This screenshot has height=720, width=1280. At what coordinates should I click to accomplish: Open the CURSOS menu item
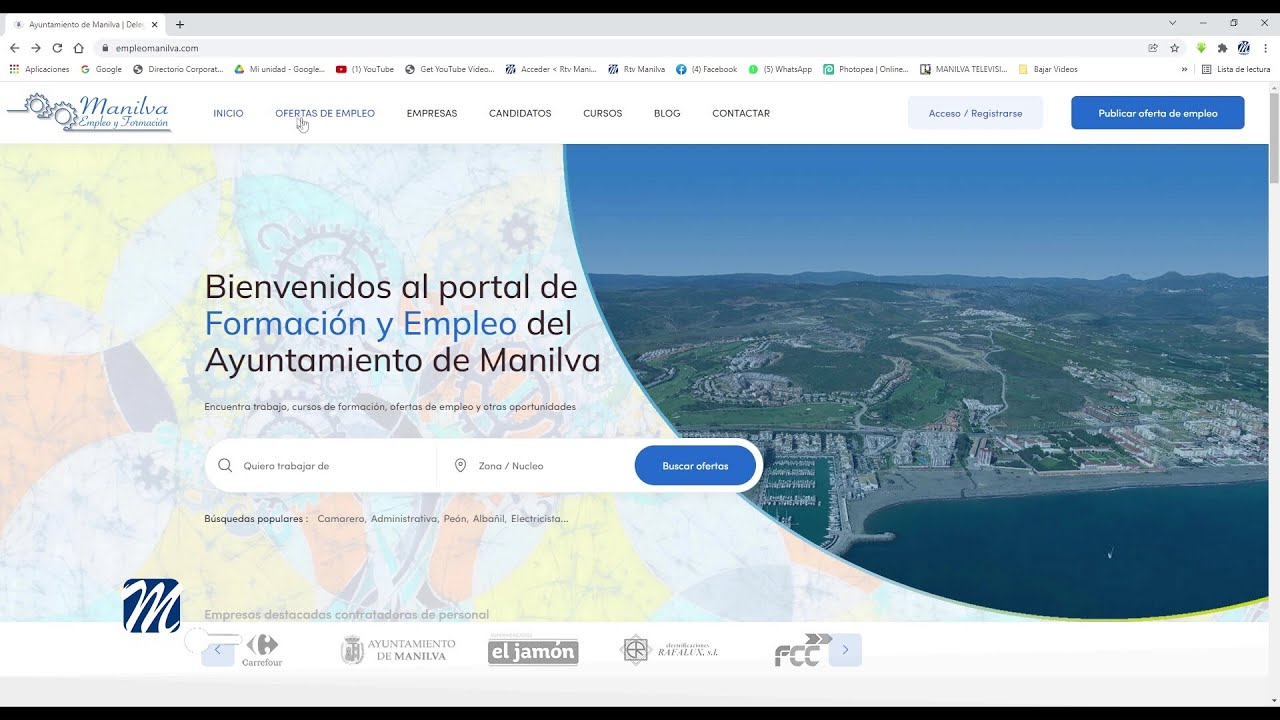click(603, 113)
